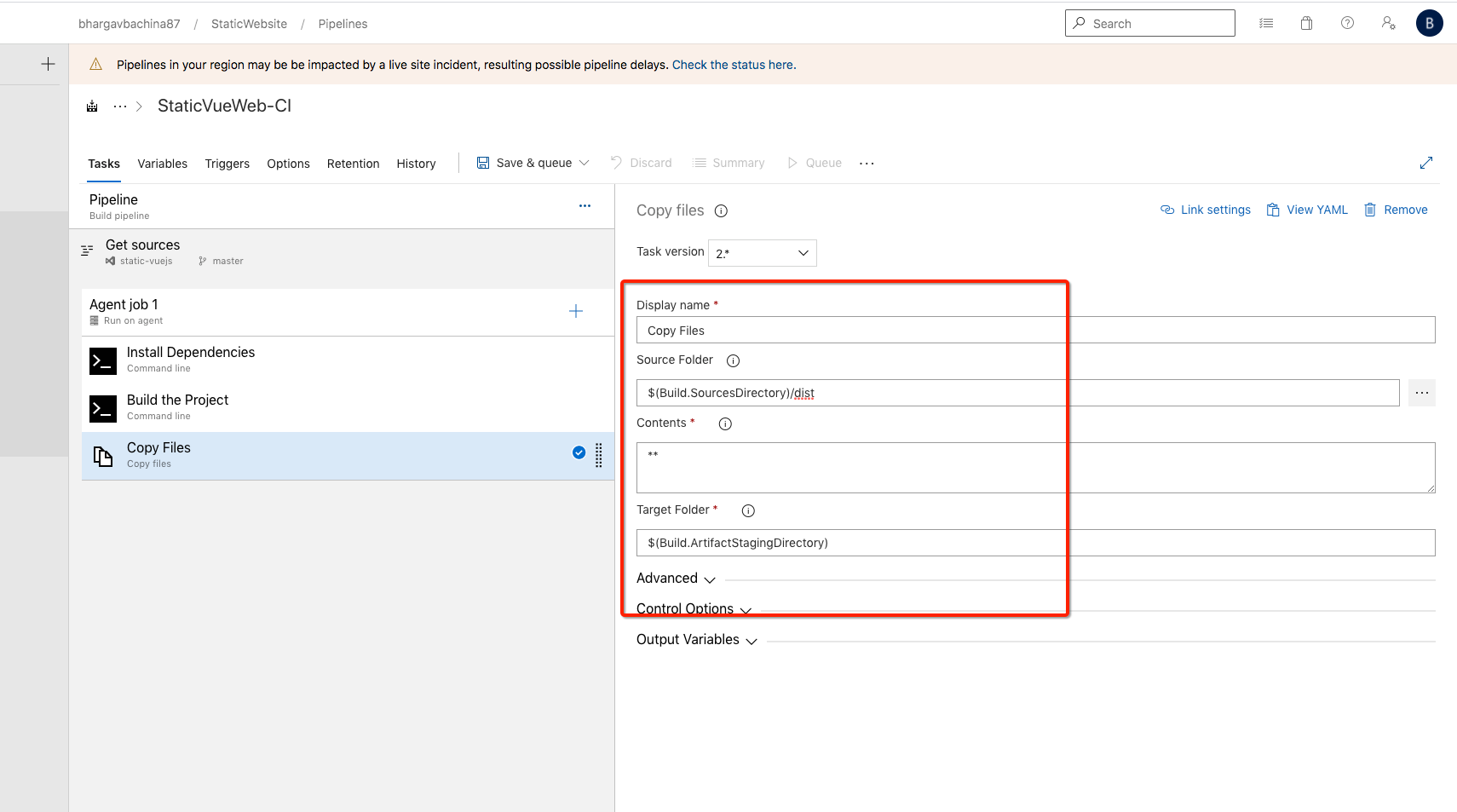Go to bhargavbachina87 breadcrumb
The image size is (1457, 812).
click(x=130, y=24)
